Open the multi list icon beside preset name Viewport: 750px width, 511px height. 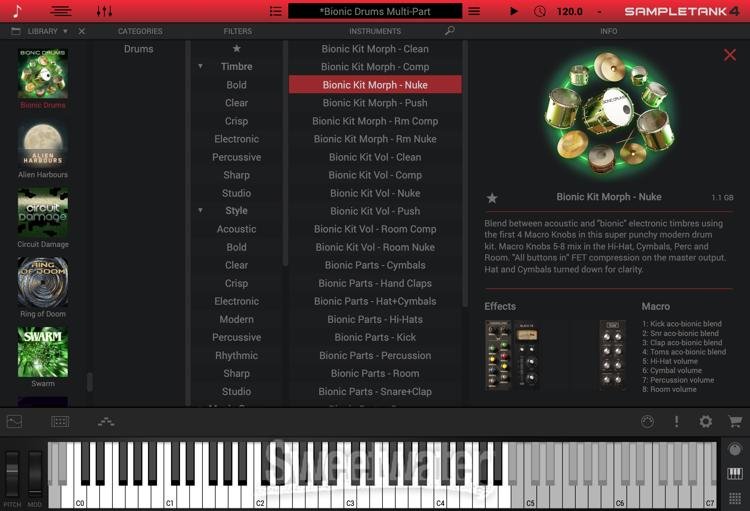(276, 11)
